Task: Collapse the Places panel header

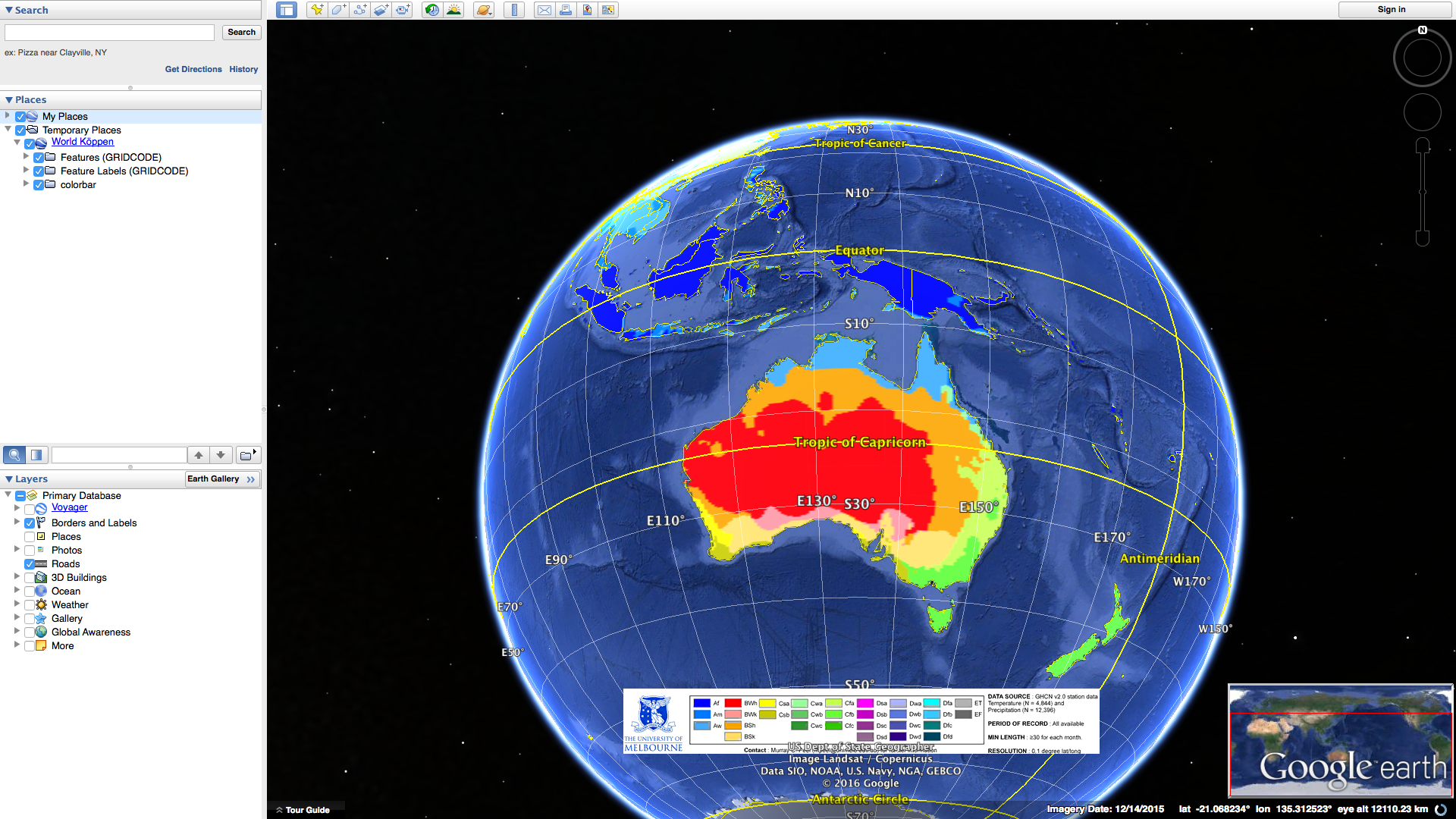Action: [9, 100]
